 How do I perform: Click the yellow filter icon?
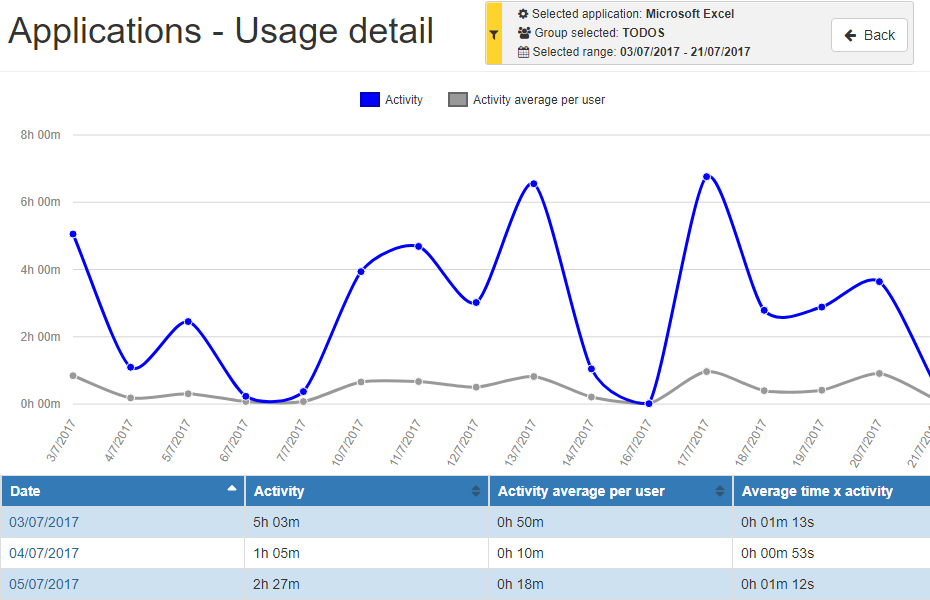point(494,34)
